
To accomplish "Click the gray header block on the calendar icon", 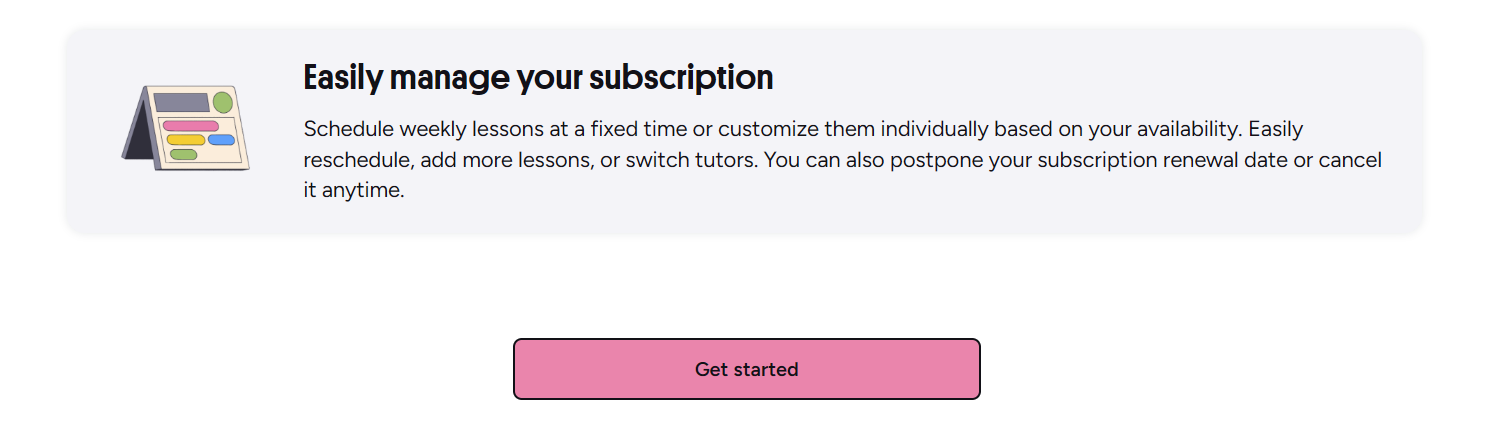I will (181, 102).
